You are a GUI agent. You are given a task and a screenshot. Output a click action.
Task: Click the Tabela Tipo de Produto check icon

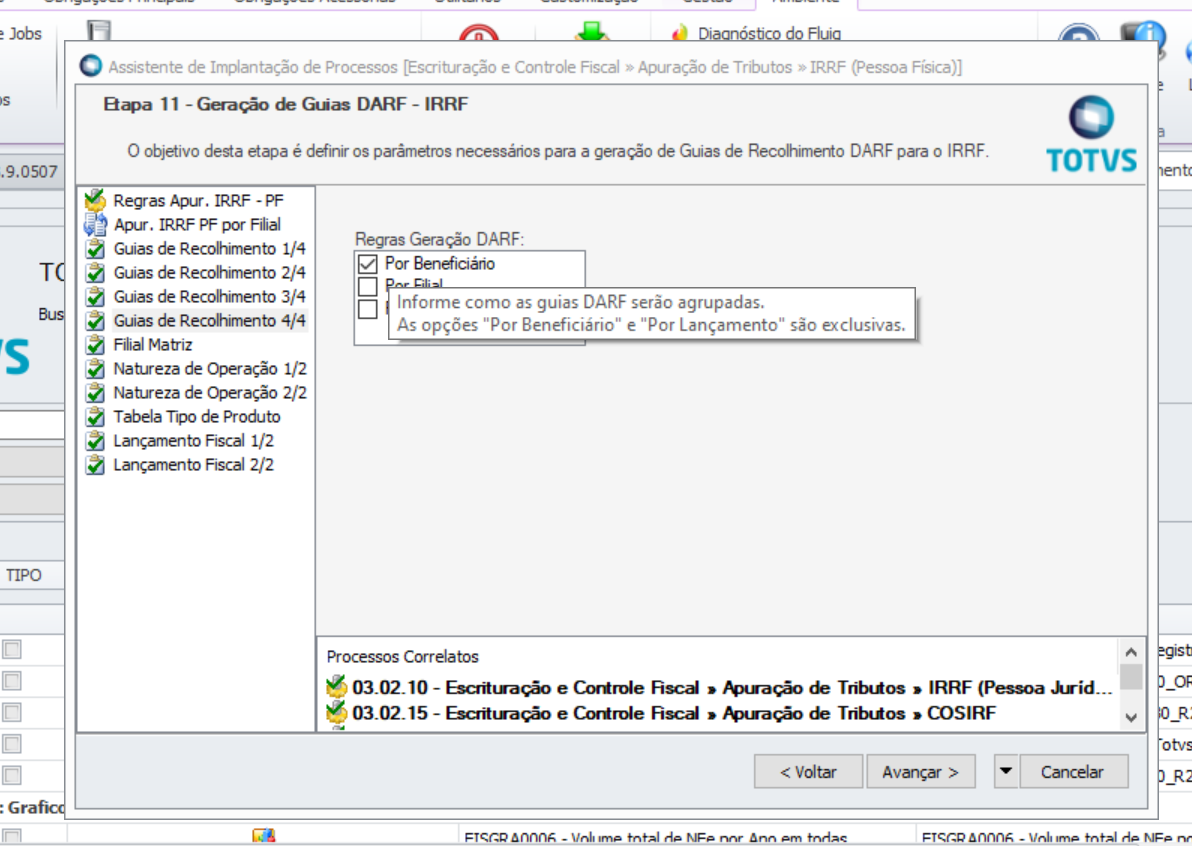(x=95, y=417)
